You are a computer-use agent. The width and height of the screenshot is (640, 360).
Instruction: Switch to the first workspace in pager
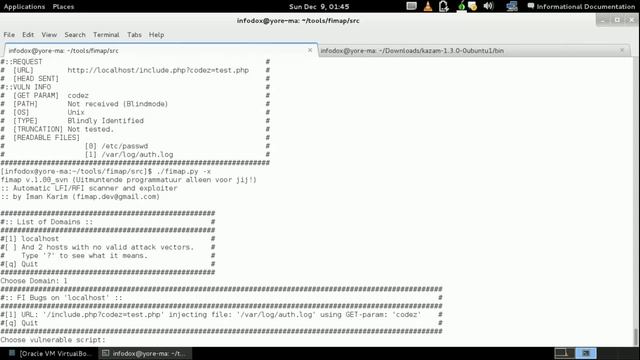click(564, 353)
